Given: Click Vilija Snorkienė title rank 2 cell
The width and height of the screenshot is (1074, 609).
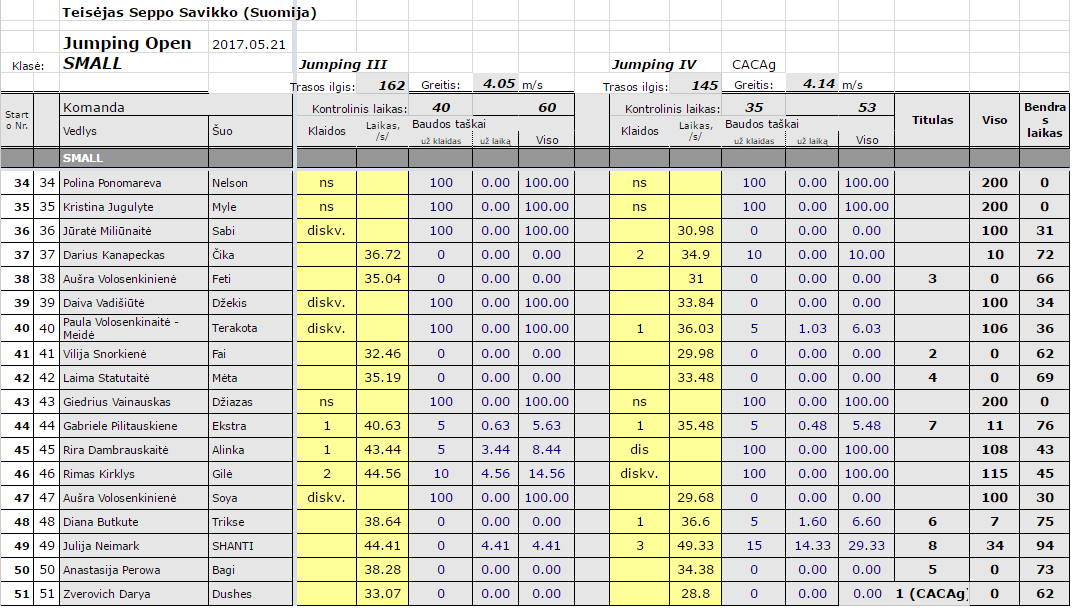Looking at the screenshot, I should tap(932, 353).
